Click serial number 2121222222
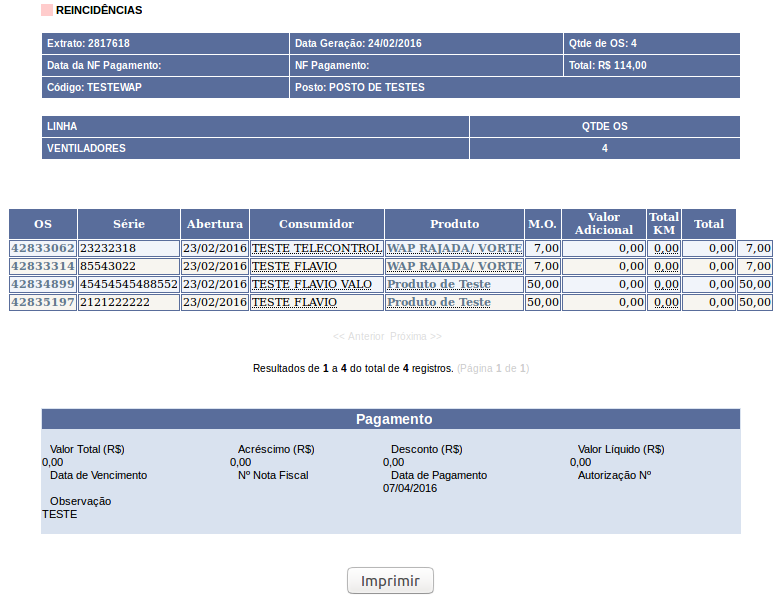Viewport: 778px width, 595px height. [115, 302]
